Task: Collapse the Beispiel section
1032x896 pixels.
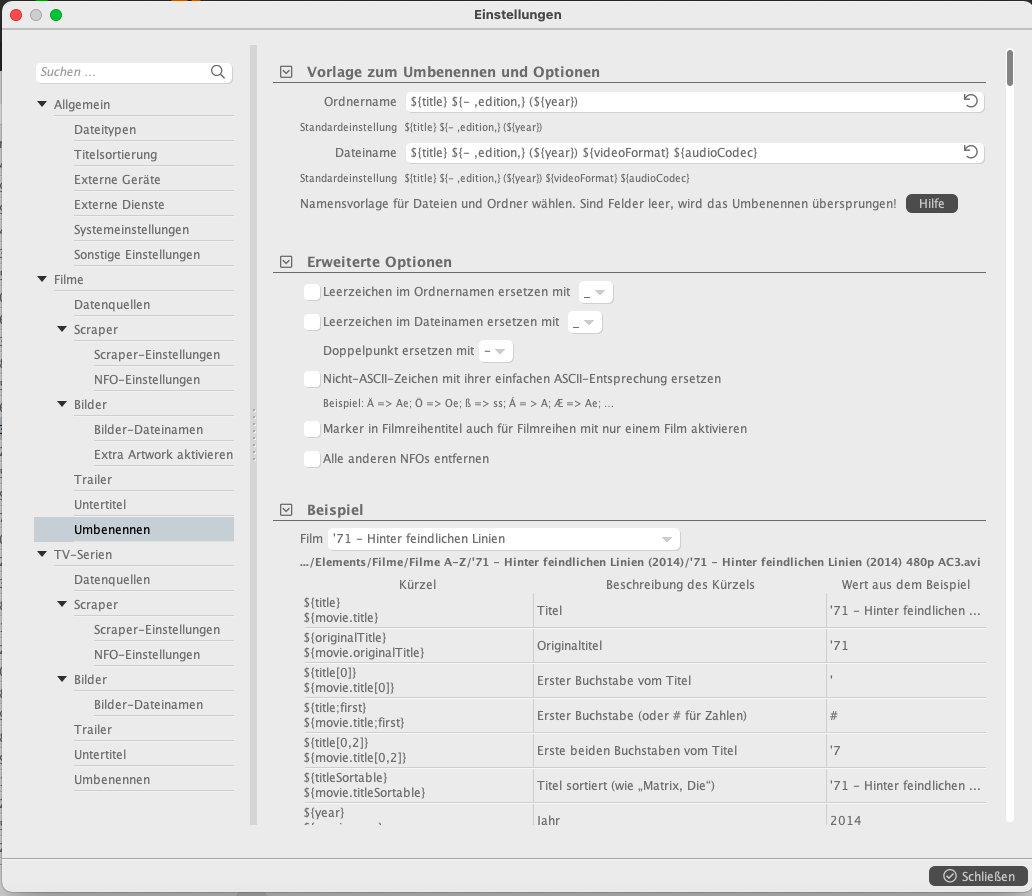Action: 286,510
